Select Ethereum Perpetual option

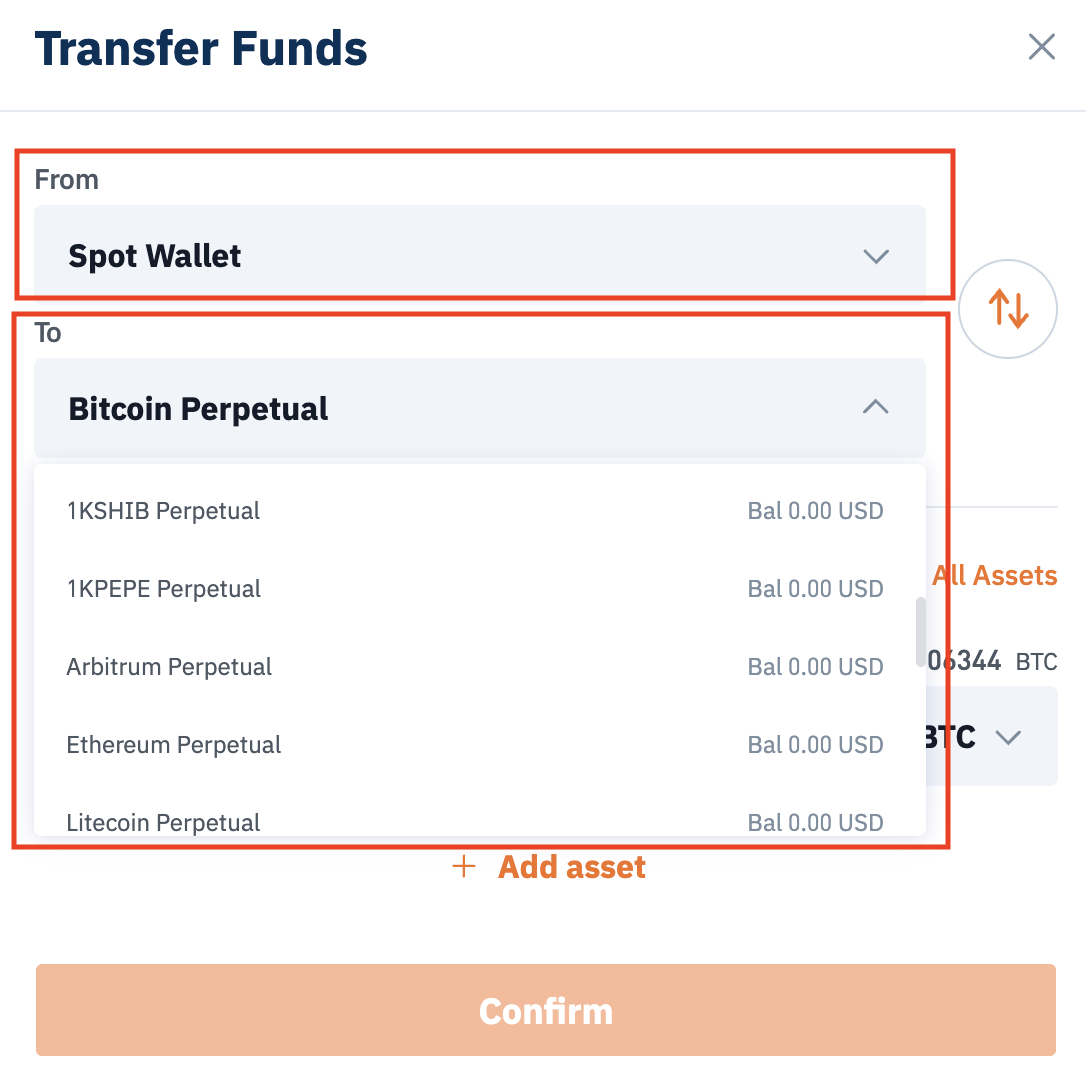[174, 745]
